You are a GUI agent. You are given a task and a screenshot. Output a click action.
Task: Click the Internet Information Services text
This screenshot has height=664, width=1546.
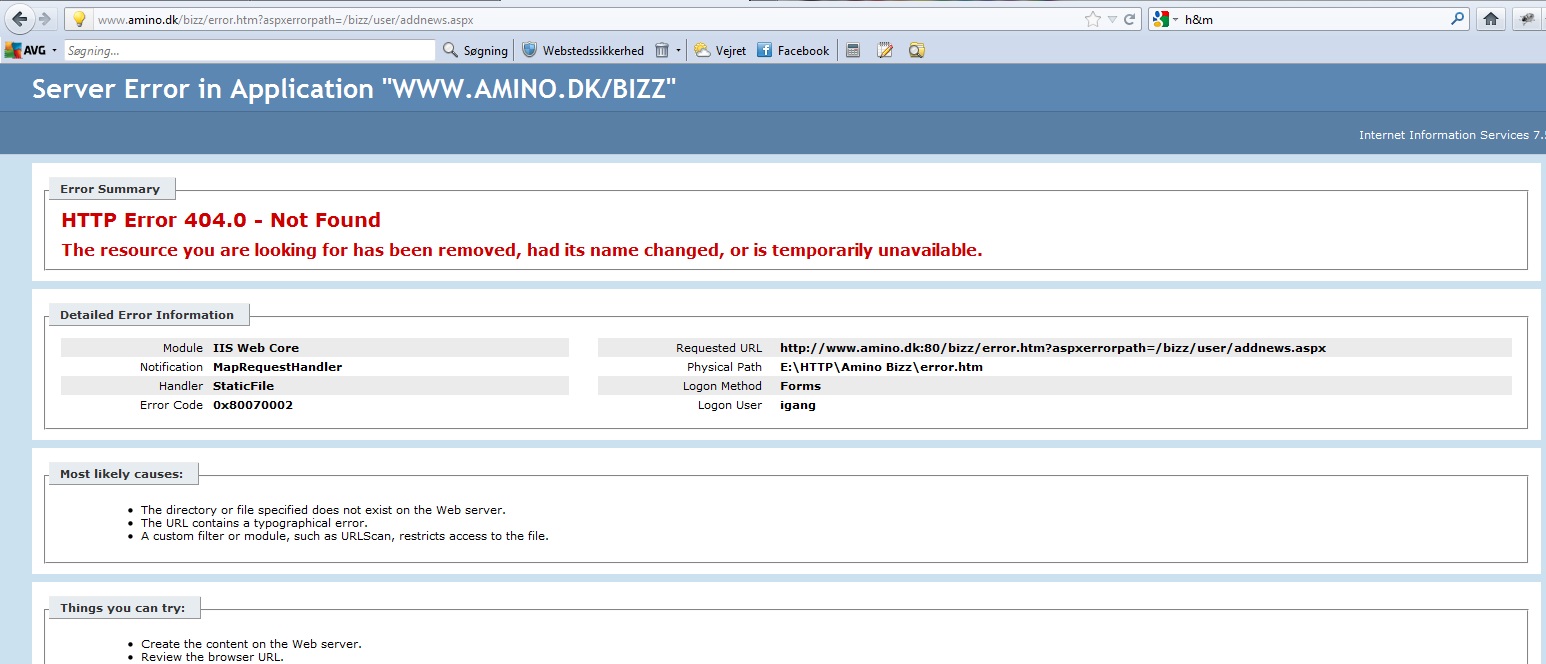1451,135
